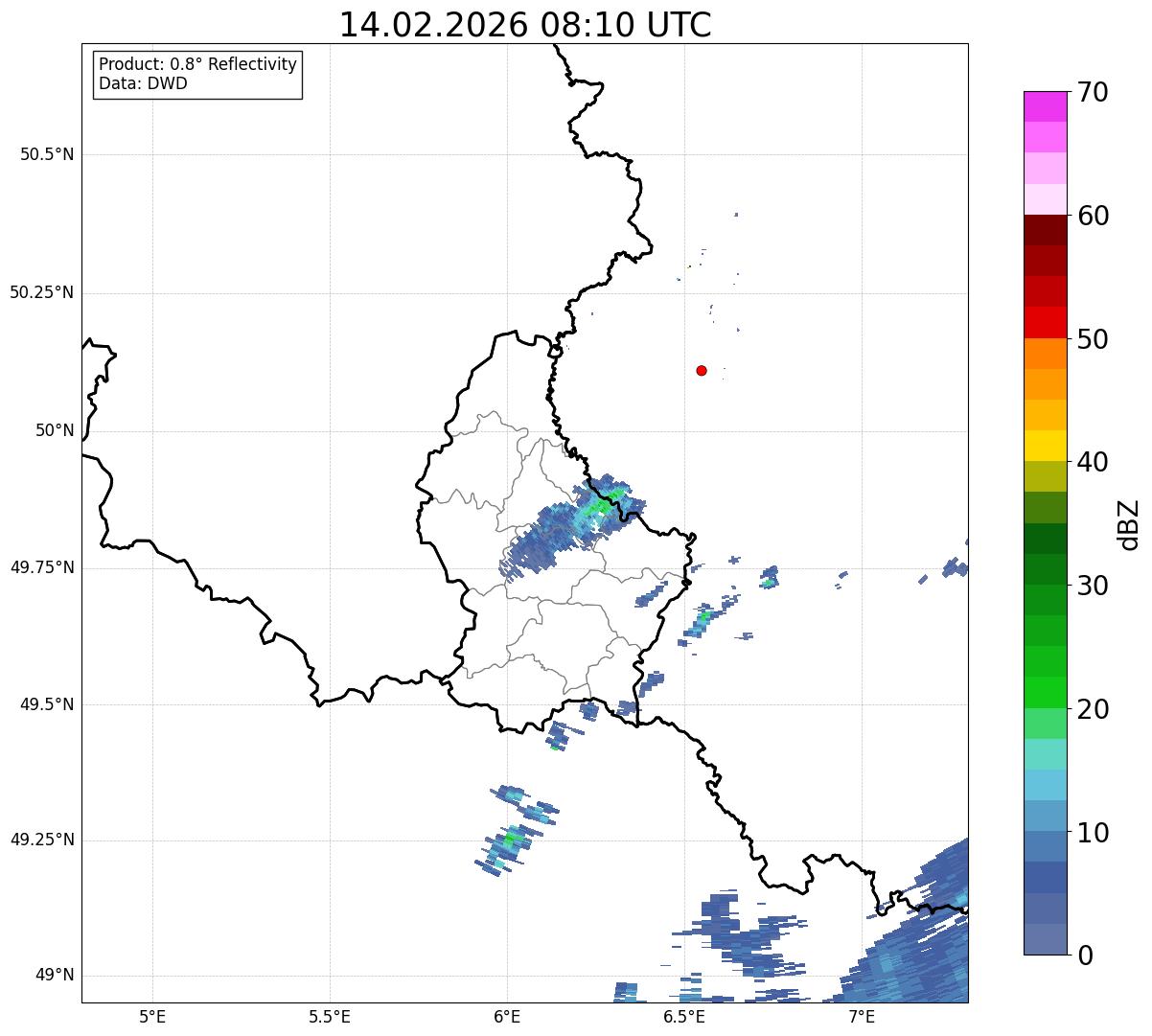Click the 'Data: DWD' label
This screenshot has width=1152, height=1036.
(143, 83)
